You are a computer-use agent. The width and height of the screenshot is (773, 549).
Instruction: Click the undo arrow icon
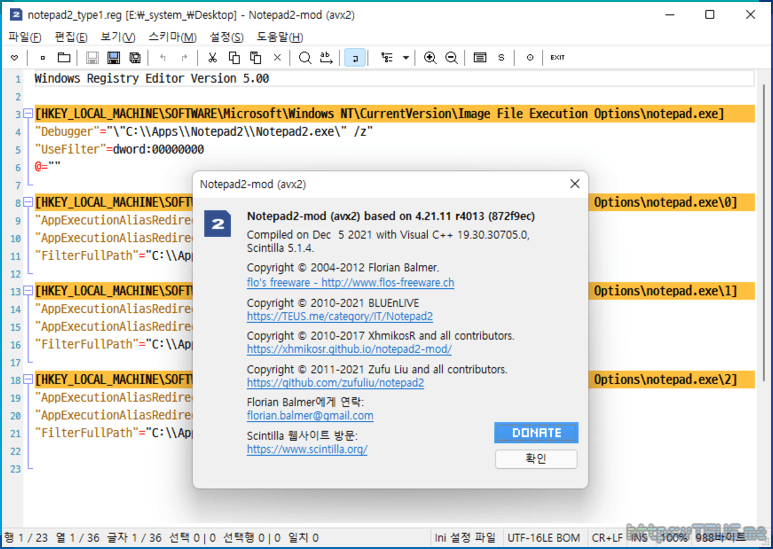163,58
